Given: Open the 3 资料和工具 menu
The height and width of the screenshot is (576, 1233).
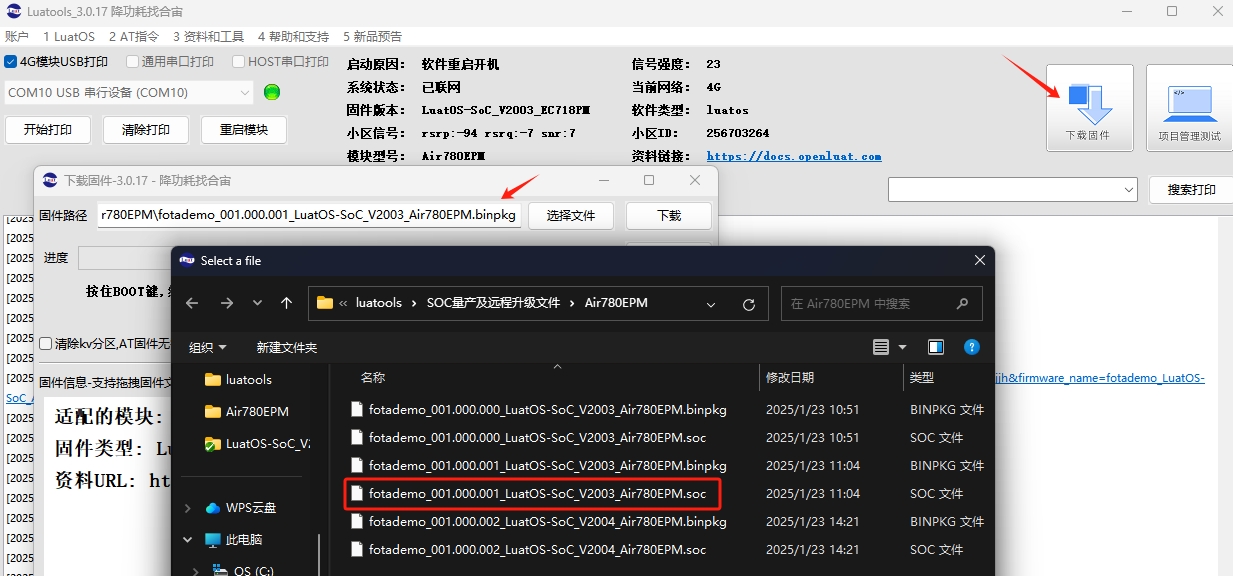Looking at the screenshot, I should (208, 36).
